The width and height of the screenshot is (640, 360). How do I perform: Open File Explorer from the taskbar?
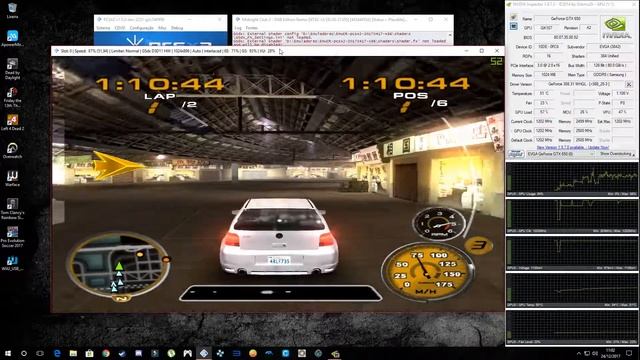click(x=73, y=353)
